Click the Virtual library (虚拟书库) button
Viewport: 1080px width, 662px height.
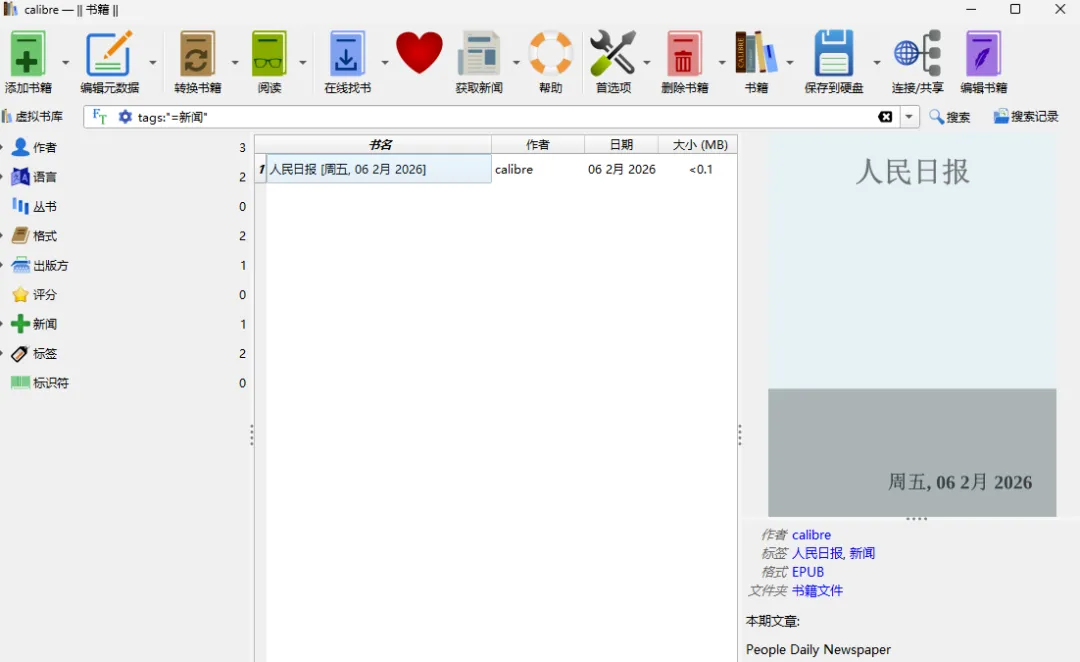pyautogui.click(x=33, y=116)
